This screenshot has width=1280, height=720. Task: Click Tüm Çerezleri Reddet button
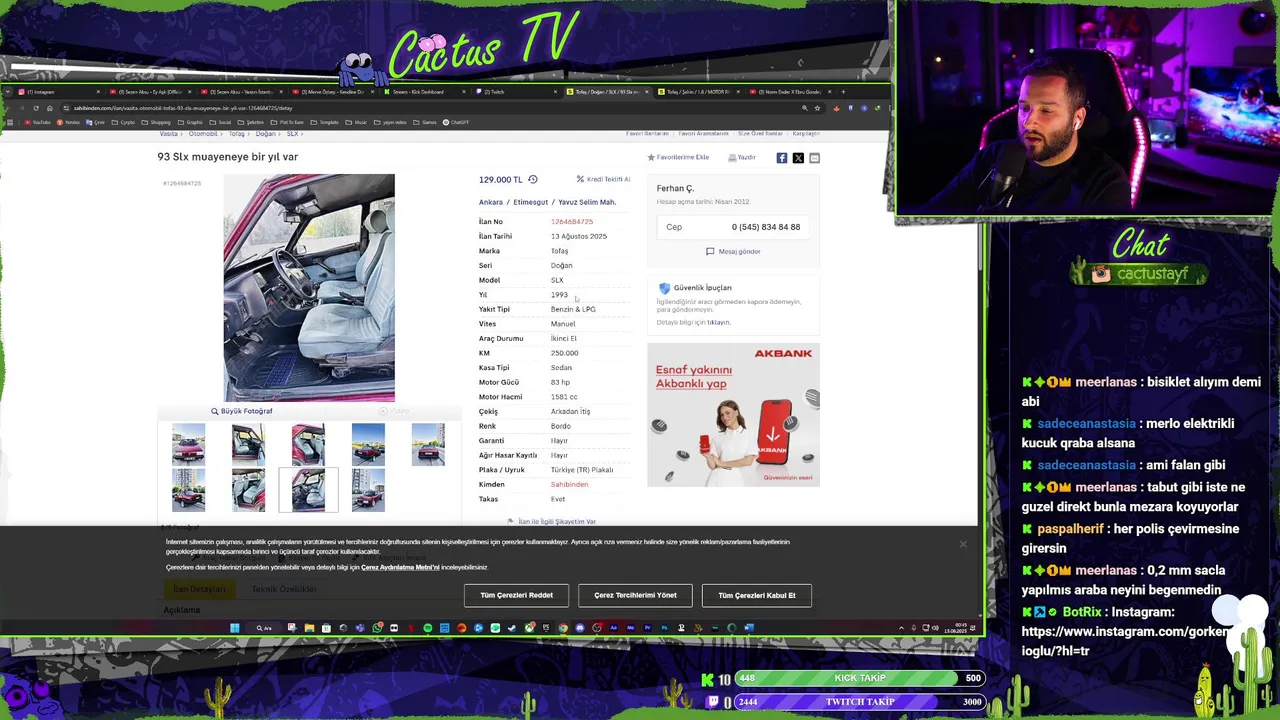point(516,595)
